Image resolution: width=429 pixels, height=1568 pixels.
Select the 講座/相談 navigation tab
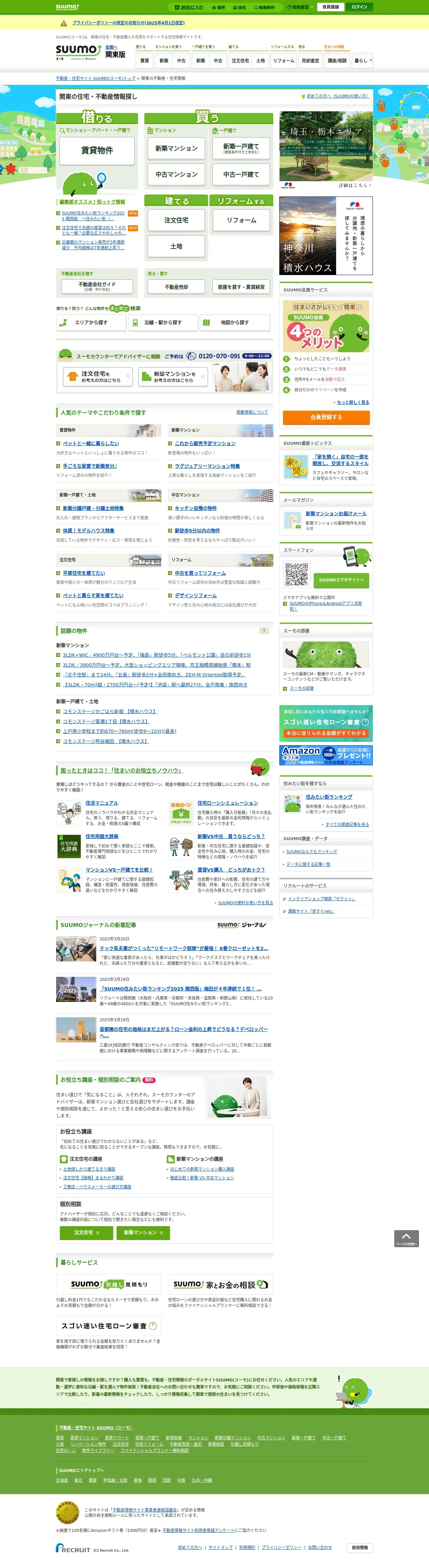click(337, 60)
